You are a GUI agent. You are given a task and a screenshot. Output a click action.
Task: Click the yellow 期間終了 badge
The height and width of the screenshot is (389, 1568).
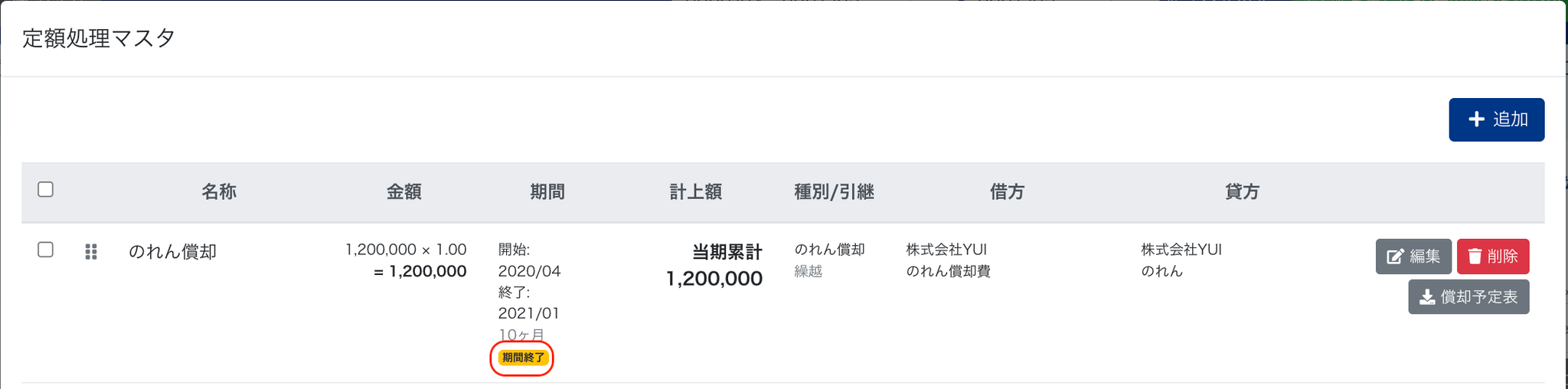(x=523, y=358)
